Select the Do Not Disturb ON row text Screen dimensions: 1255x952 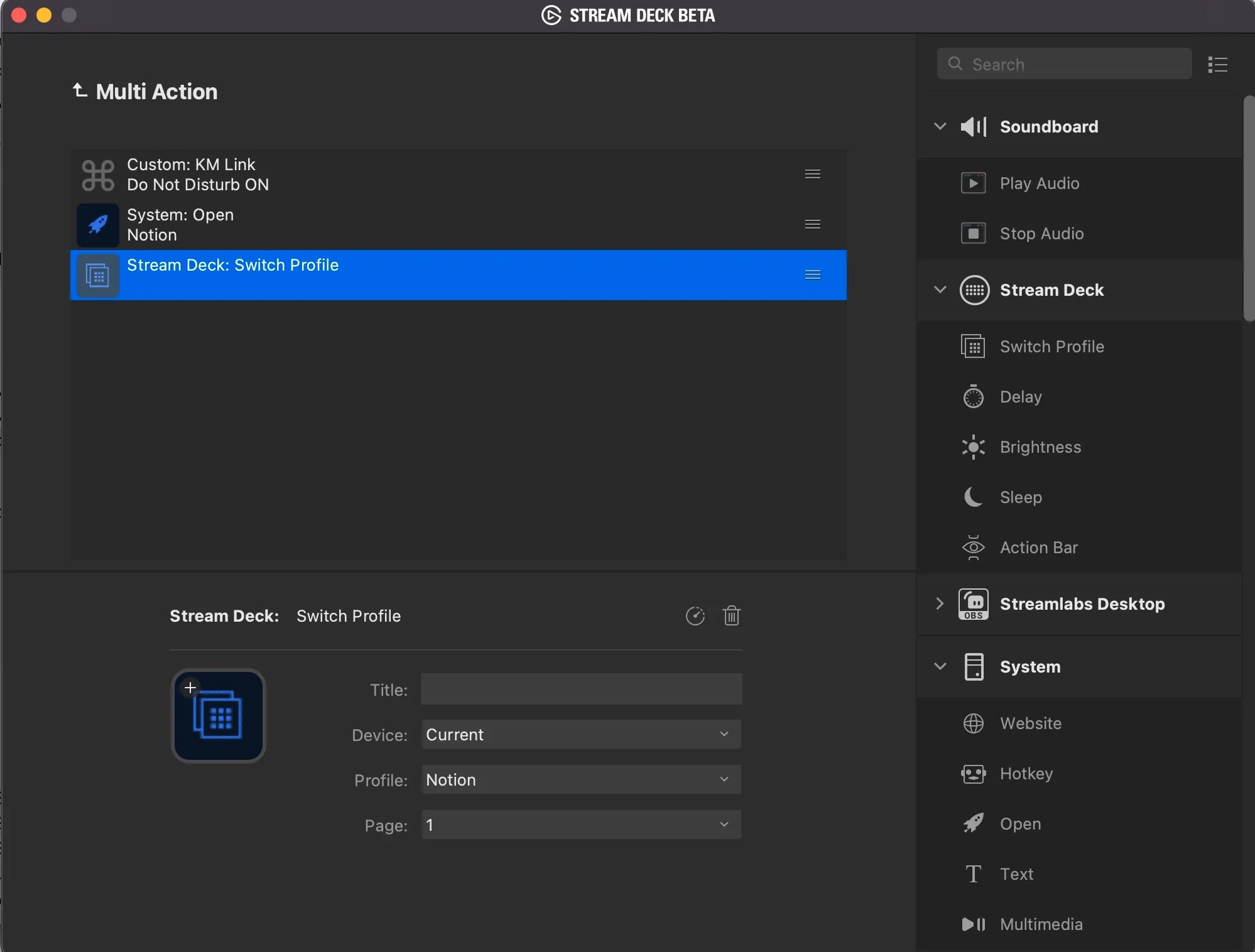pyautogui.click(x=198, y=185)
